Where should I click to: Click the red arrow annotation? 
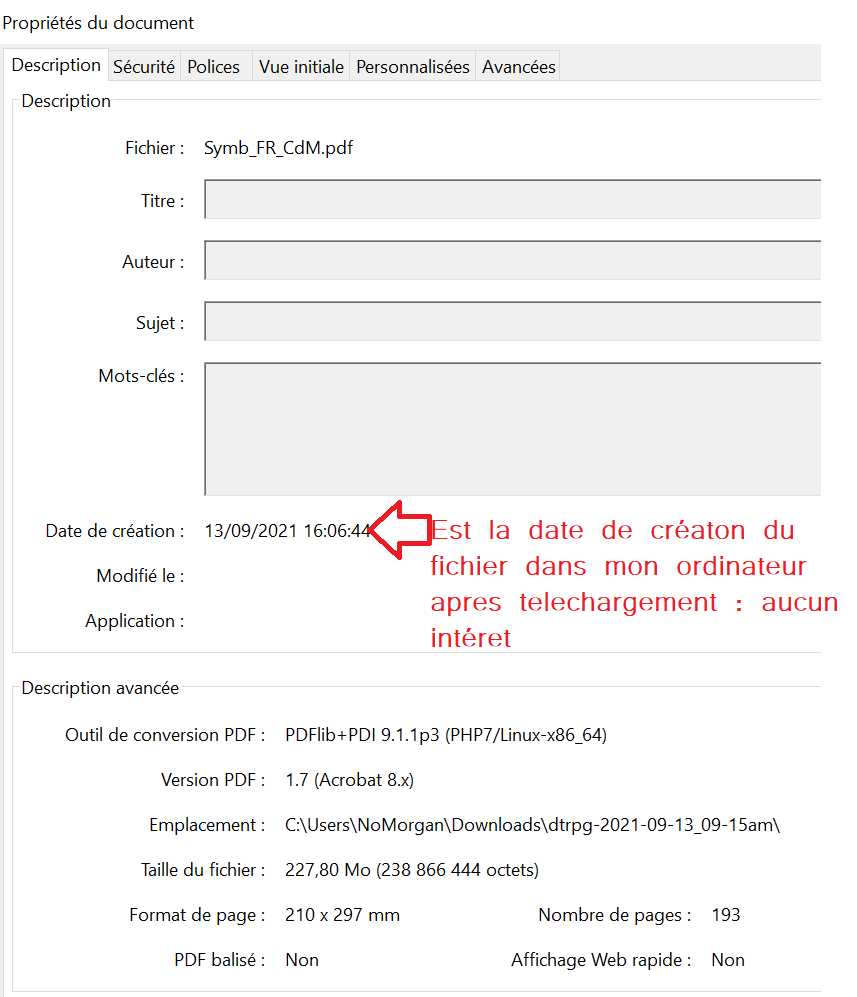click(x=397, y=529)
